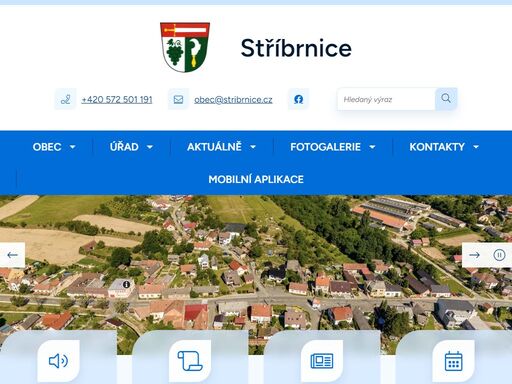Click the envelope email icon
Screen dimensions: 512x384
point(178,99)
